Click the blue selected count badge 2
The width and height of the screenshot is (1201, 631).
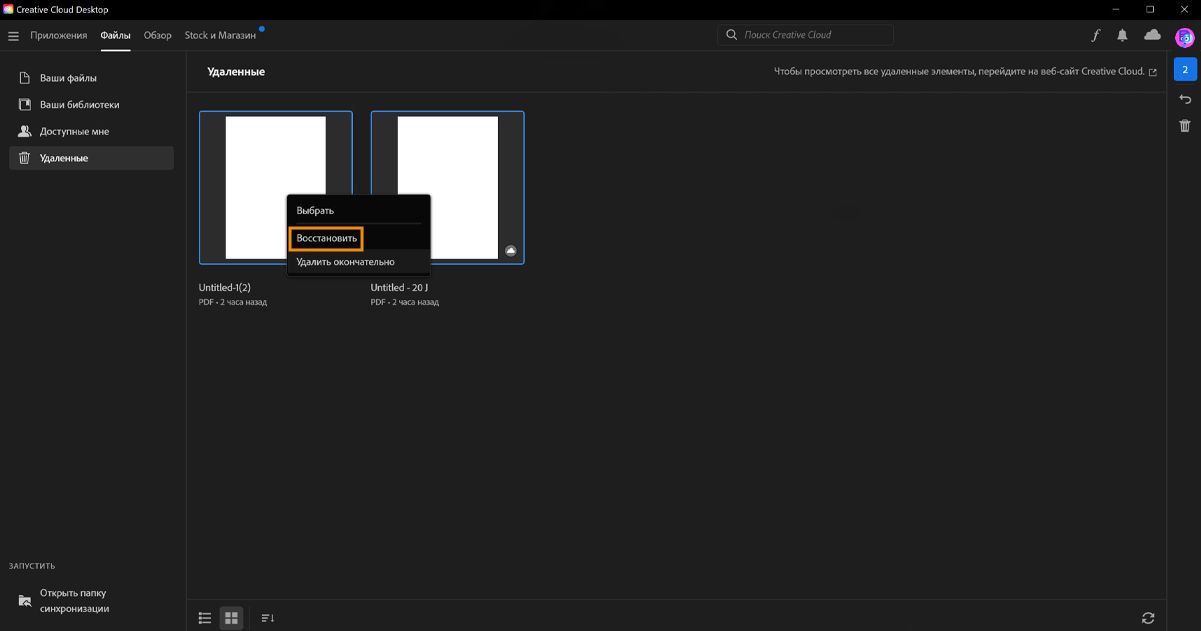tap(1184, 70)
